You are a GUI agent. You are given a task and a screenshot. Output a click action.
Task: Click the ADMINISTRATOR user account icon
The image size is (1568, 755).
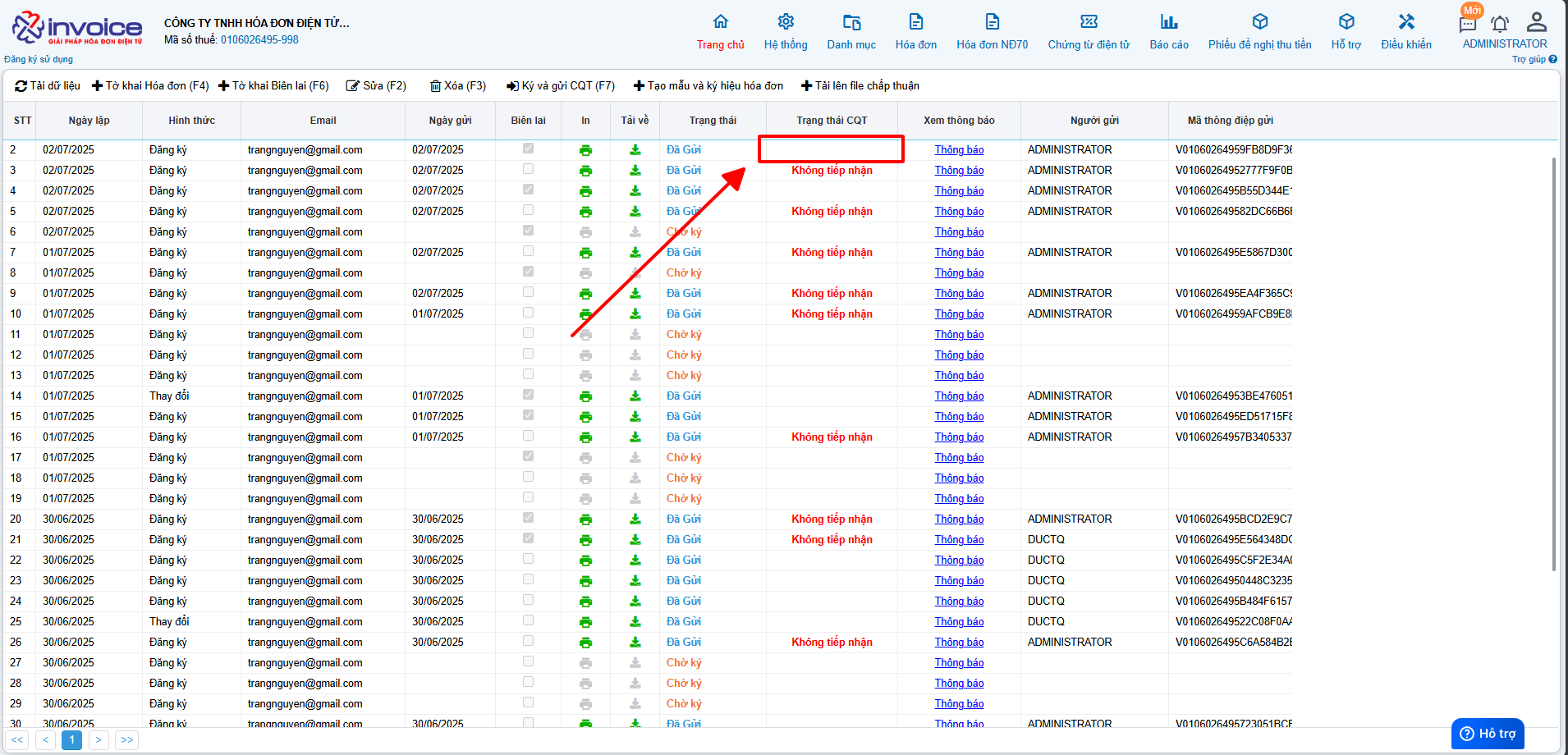1537,21
